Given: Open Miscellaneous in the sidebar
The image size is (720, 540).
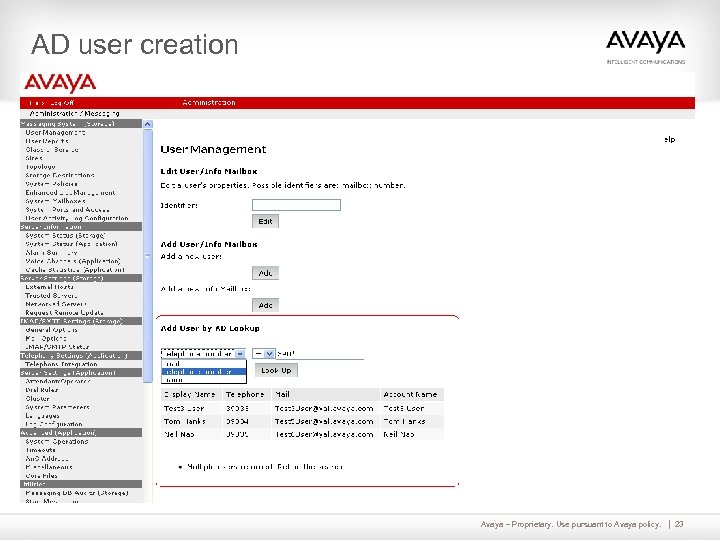Looking at the screenshot, I should (x=49, y=467).
